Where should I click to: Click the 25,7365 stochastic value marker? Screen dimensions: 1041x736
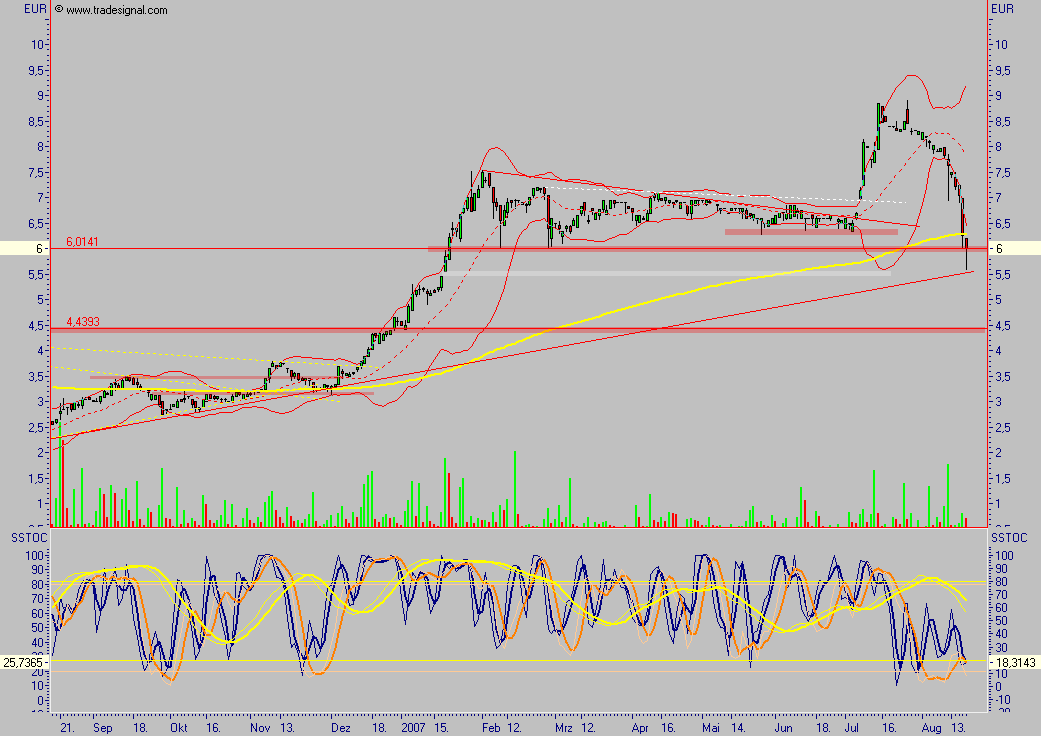(24, 662)
